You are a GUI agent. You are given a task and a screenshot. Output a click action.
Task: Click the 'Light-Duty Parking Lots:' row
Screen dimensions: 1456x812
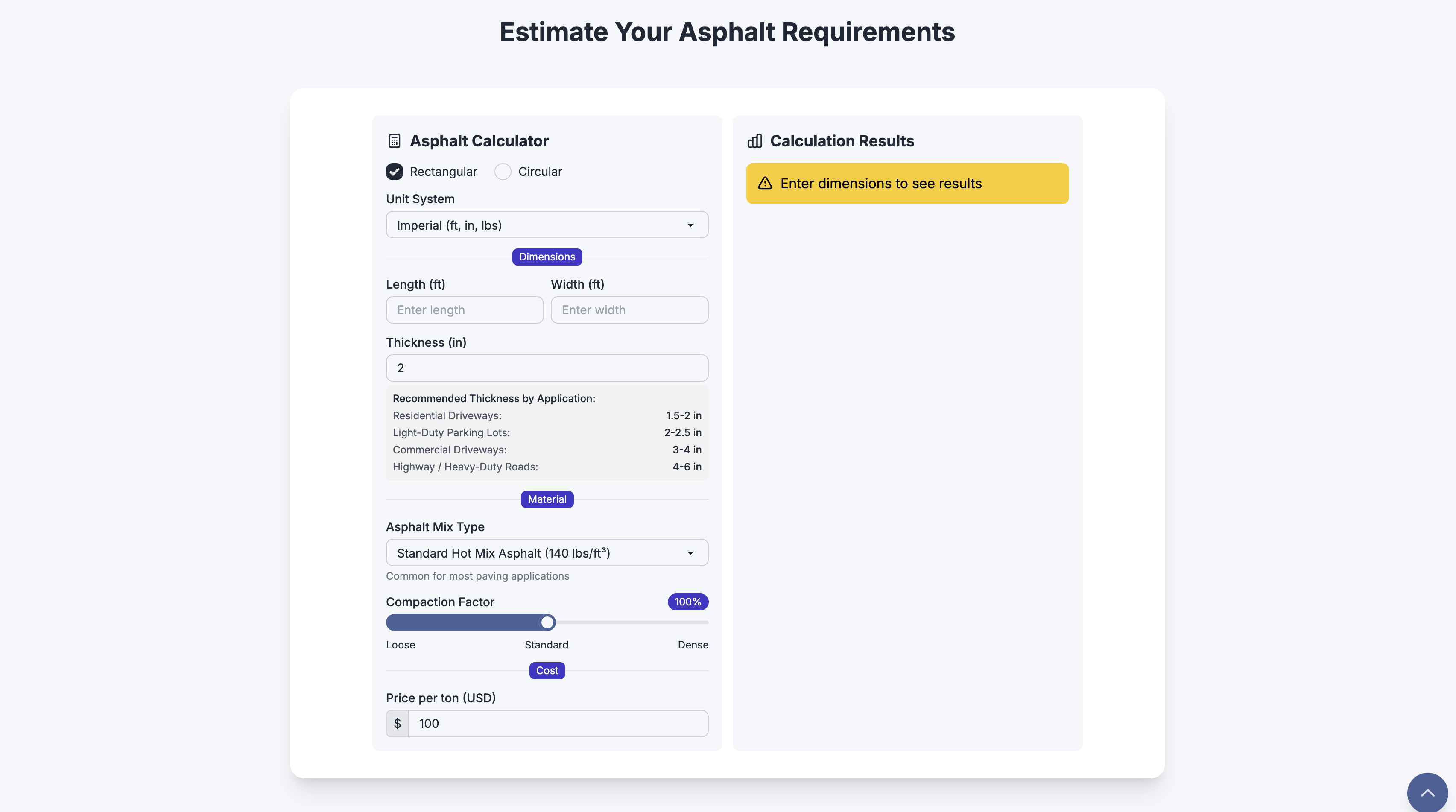pos(547,432)
